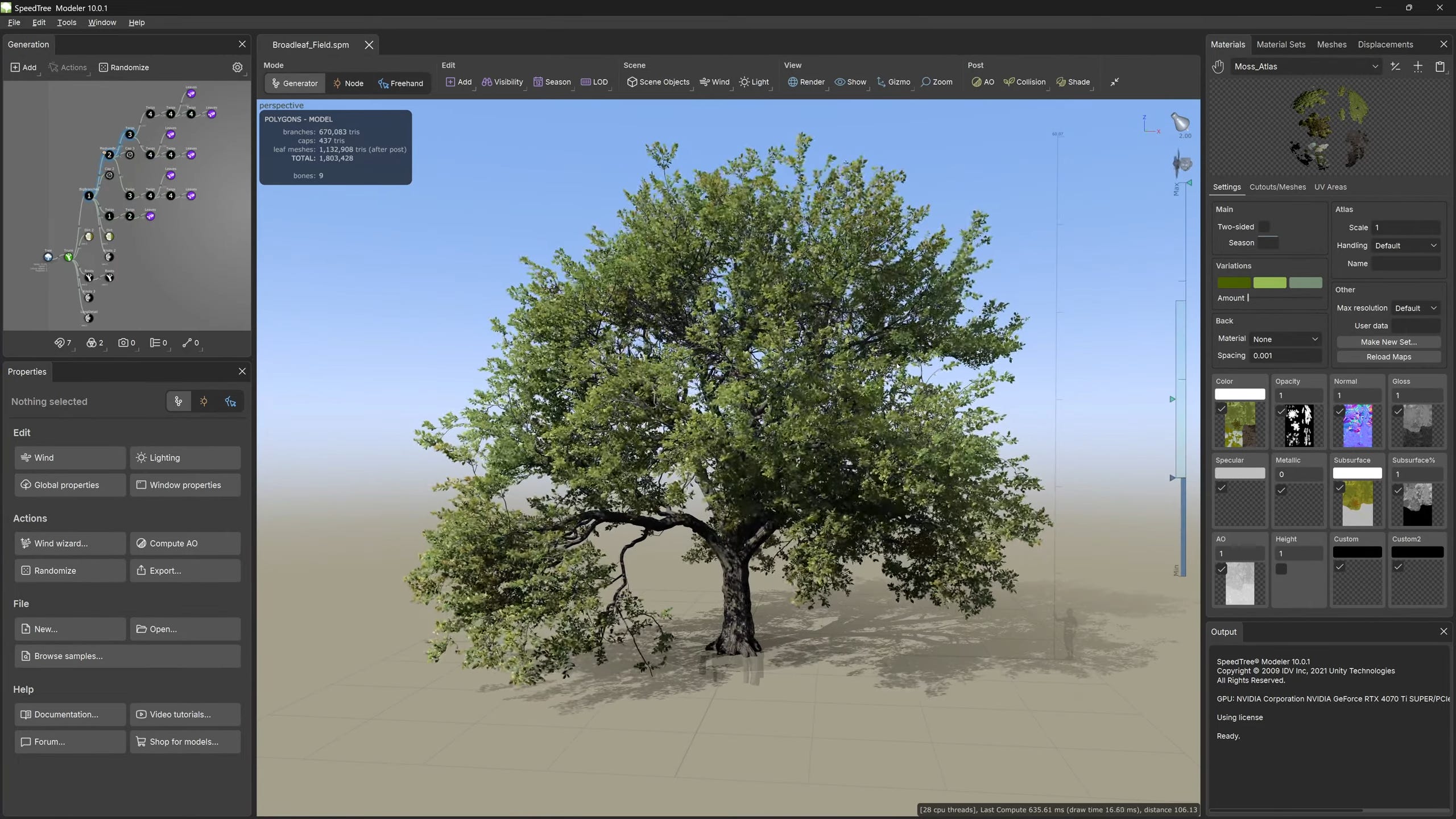Click the Reload Maps button

(1388, 357)
